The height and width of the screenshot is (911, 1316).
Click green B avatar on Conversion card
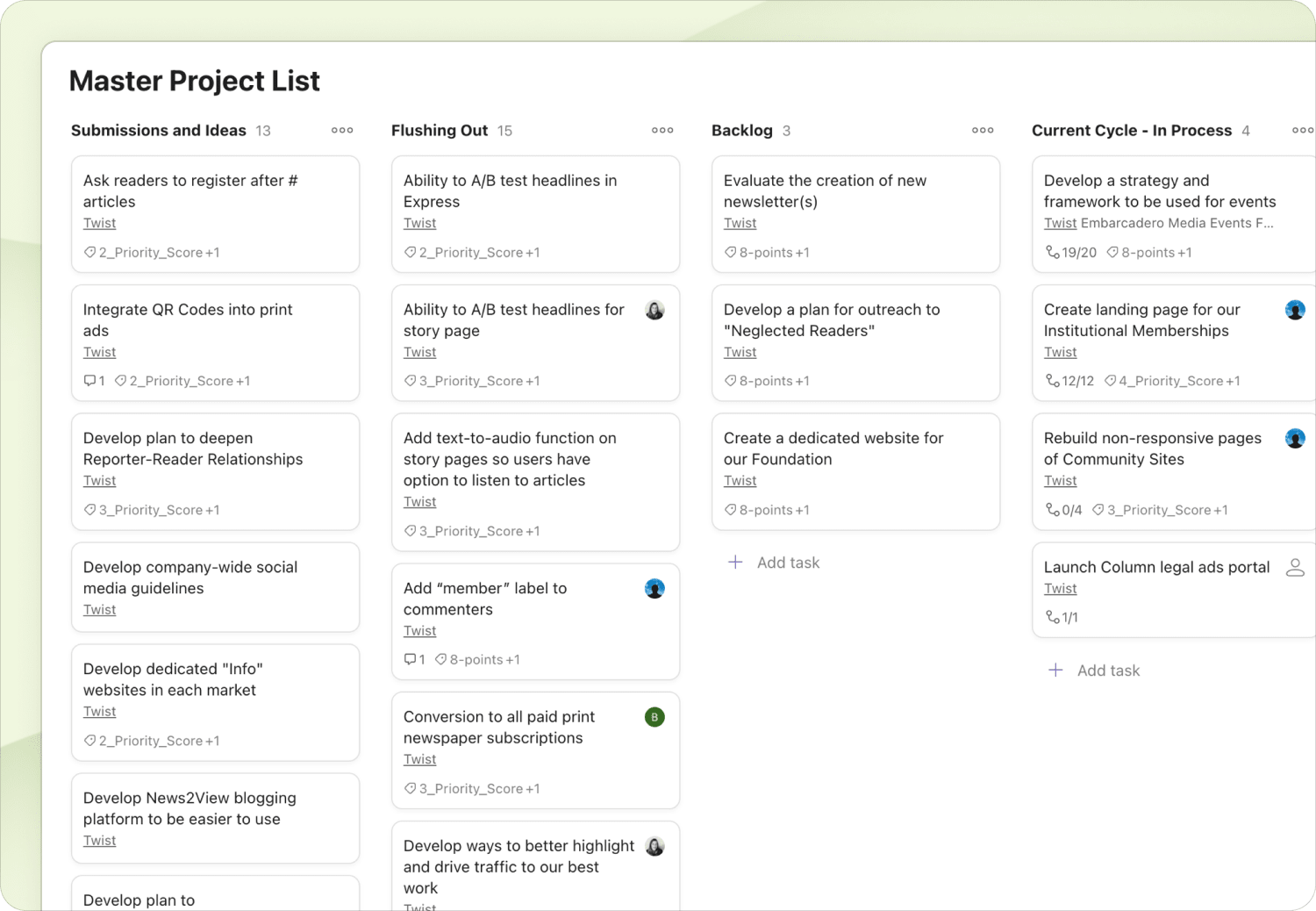click(654, 717)
